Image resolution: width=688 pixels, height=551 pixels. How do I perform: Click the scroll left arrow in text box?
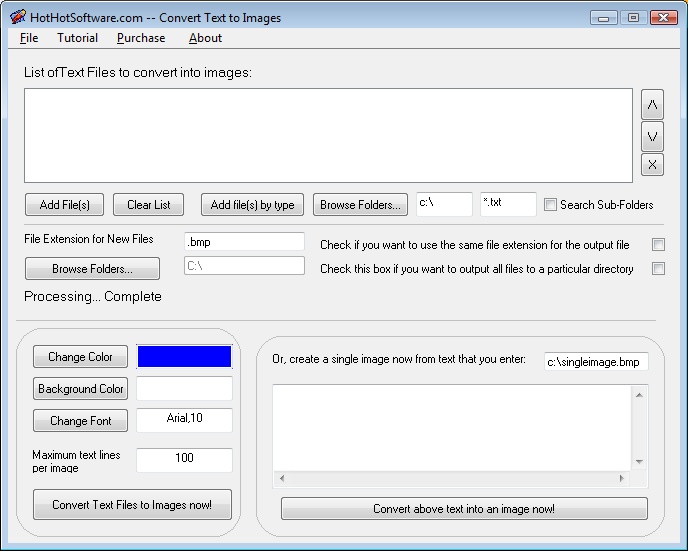click(282, 478)
